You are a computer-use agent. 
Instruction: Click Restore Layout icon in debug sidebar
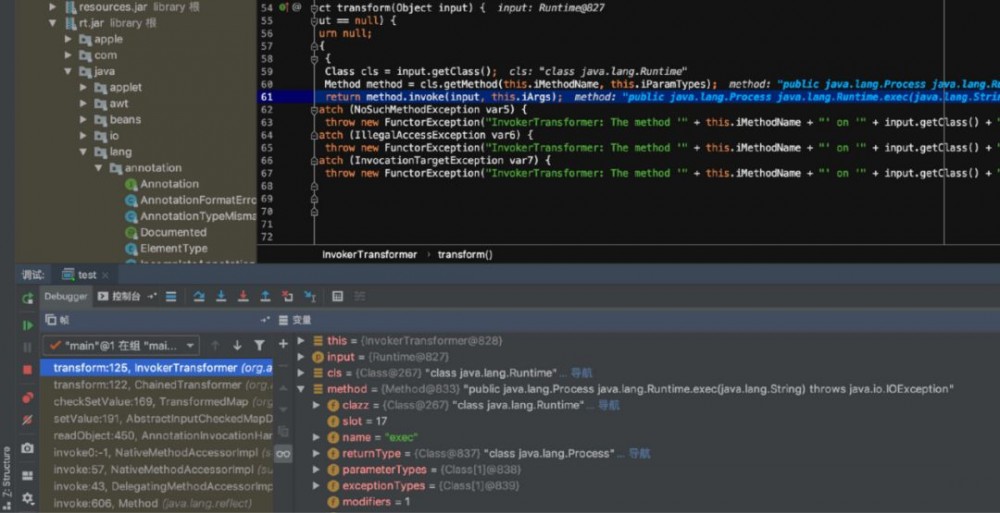click(27, 475)
